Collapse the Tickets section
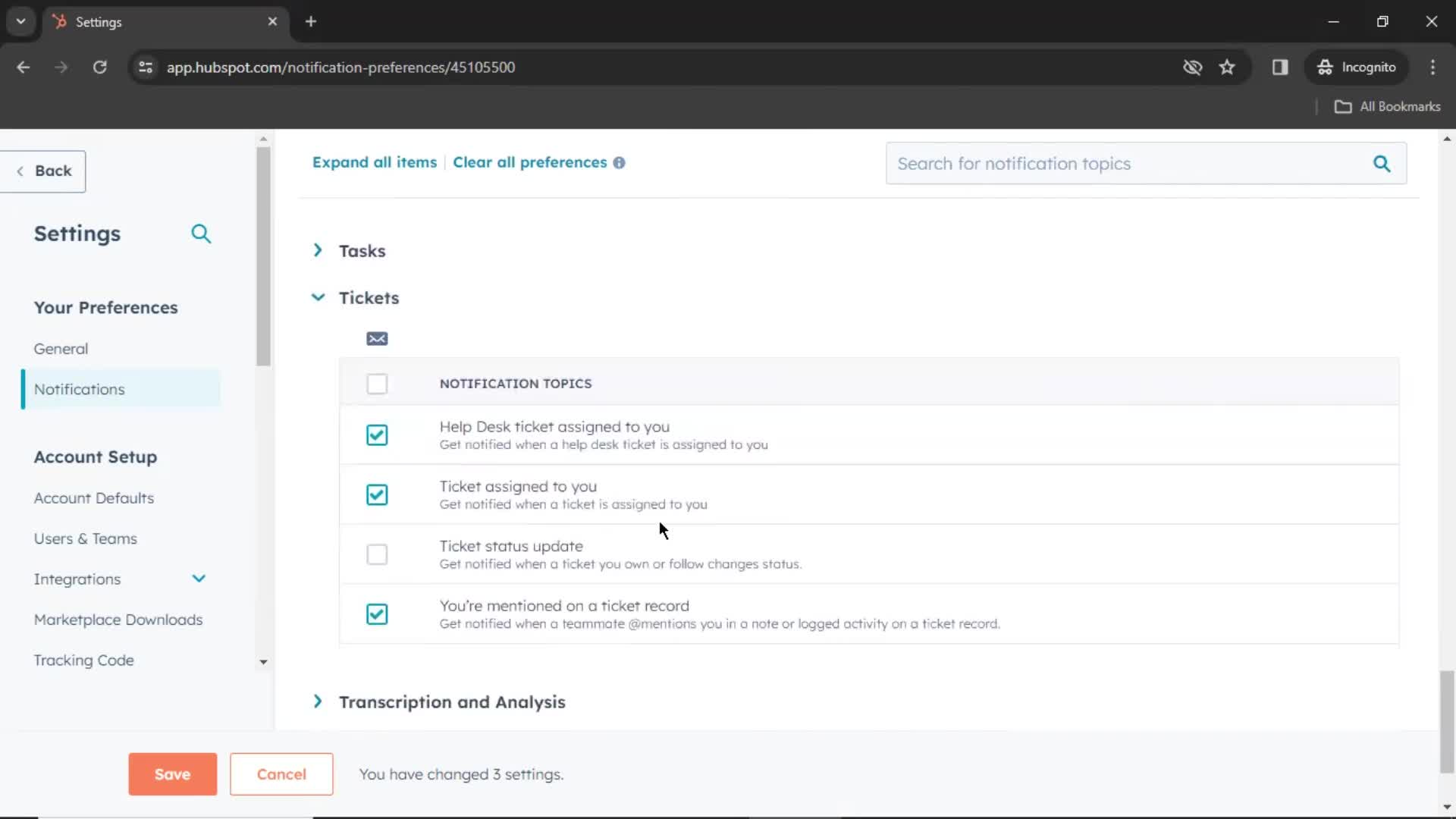 [318, 297]
